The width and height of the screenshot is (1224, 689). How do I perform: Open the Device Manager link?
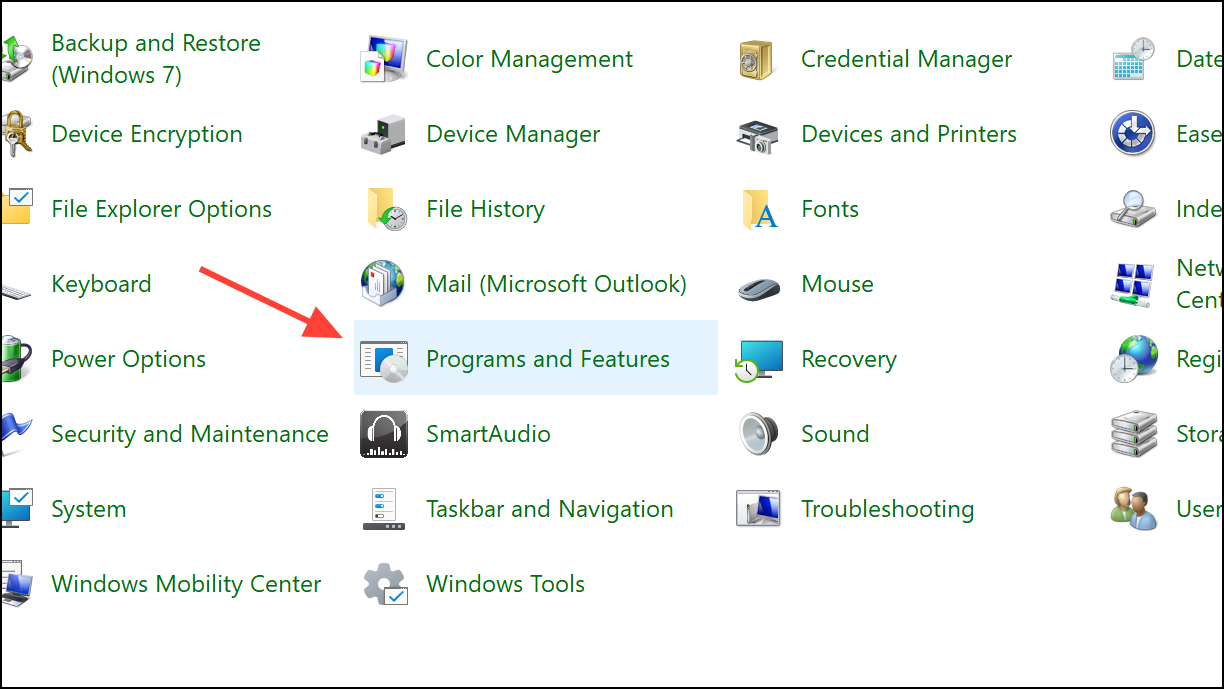pyautogui.click(x=513, y=134)
